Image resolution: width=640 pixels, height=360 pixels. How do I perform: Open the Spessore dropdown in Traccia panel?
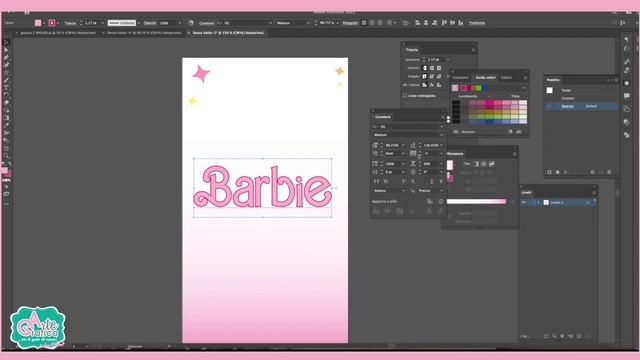pyautogui.click(x=448, y=60)
